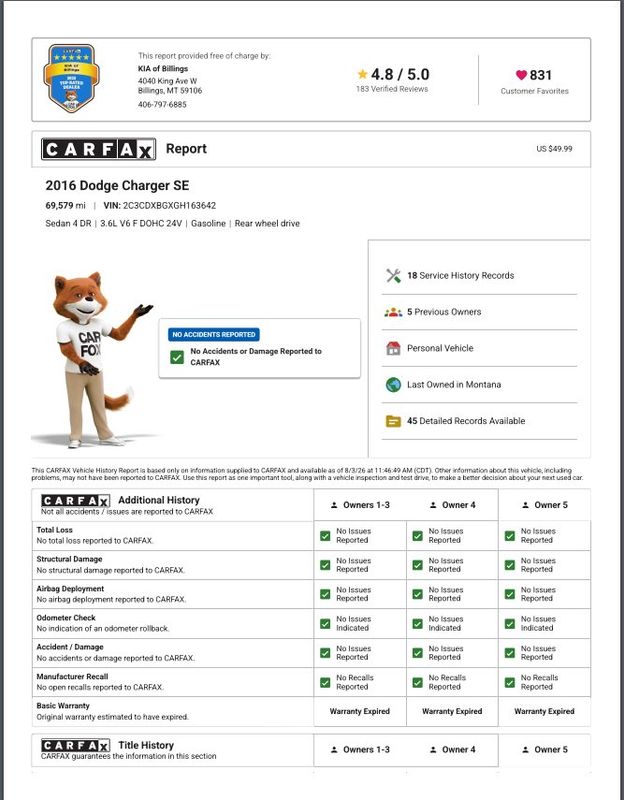624x800 pixels.
Task: Click the US $49.99 price
Action: [x=554, y=149]
